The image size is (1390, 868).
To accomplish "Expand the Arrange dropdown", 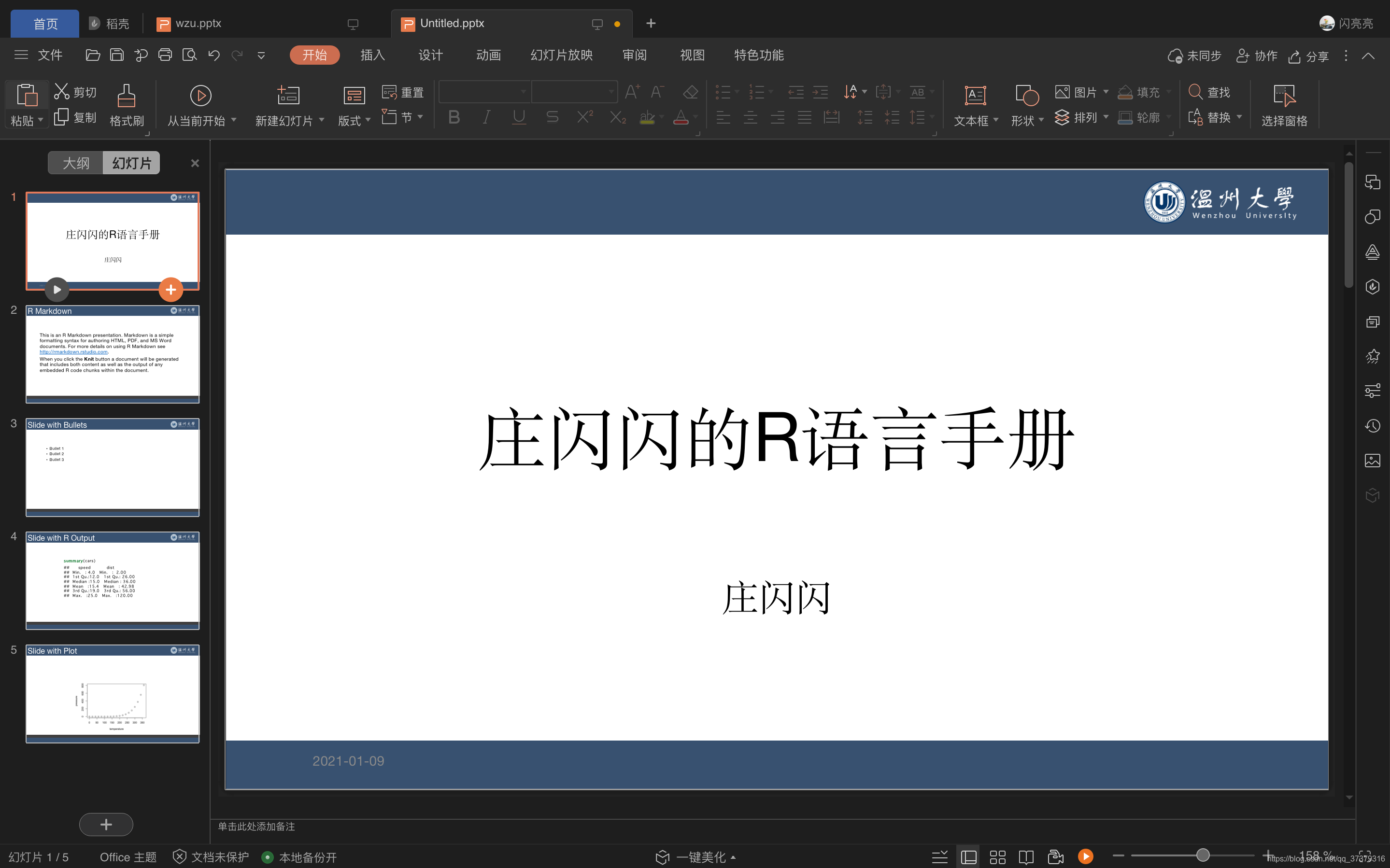I will coord(1105,117).
